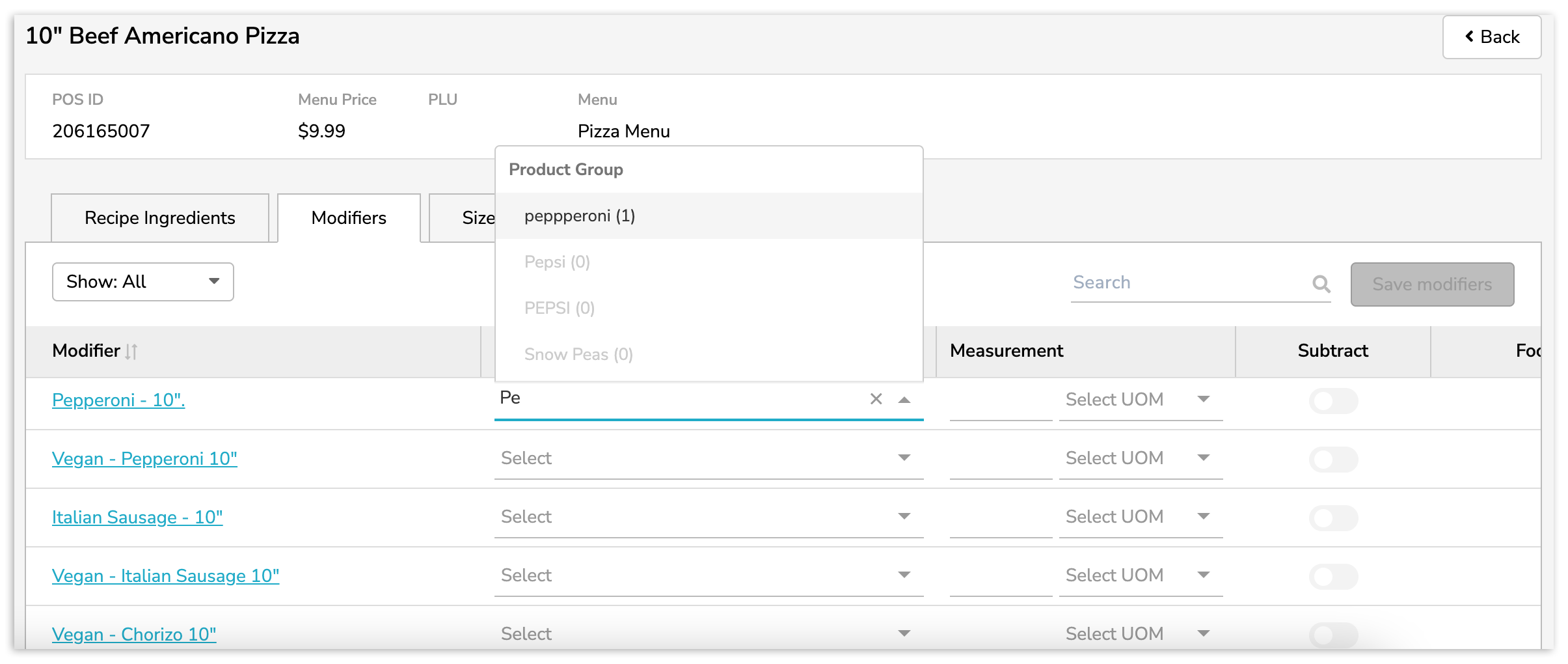Screen dimensions: 1568x664
Task: Collapse the open product dropdown arrow
Action: (x=904, y=400)
